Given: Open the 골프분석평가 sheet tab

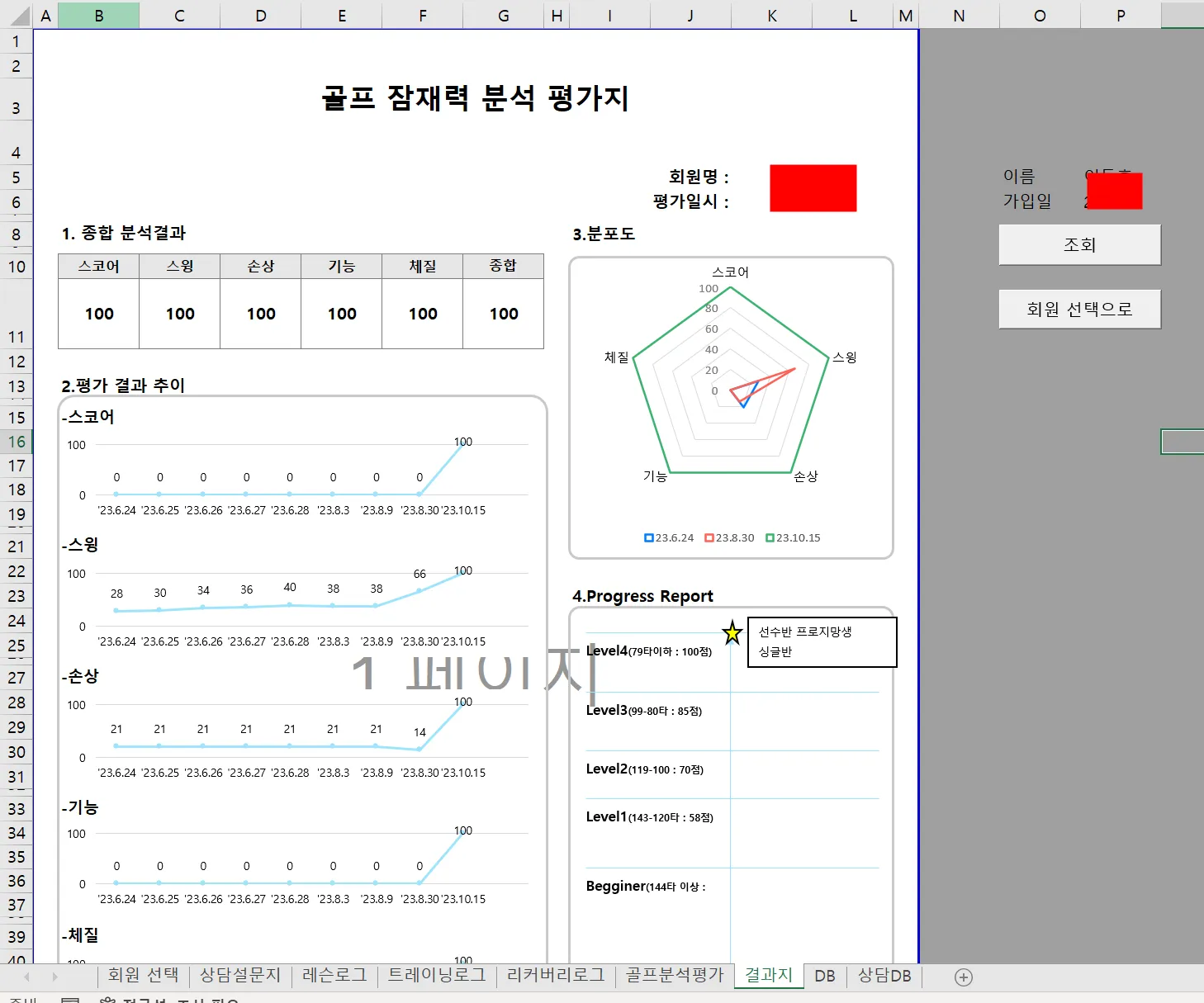Looking at the screenshot, I should 675,976.
